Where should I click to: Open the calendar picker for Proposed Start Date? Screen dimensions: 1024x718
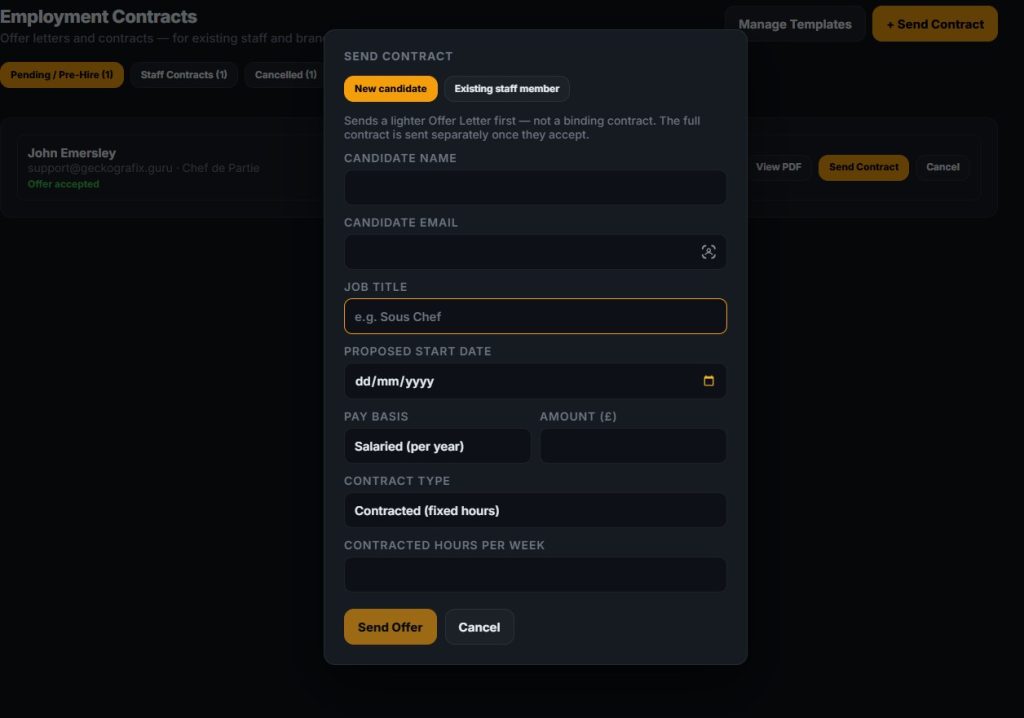click(x=709, y=381)
